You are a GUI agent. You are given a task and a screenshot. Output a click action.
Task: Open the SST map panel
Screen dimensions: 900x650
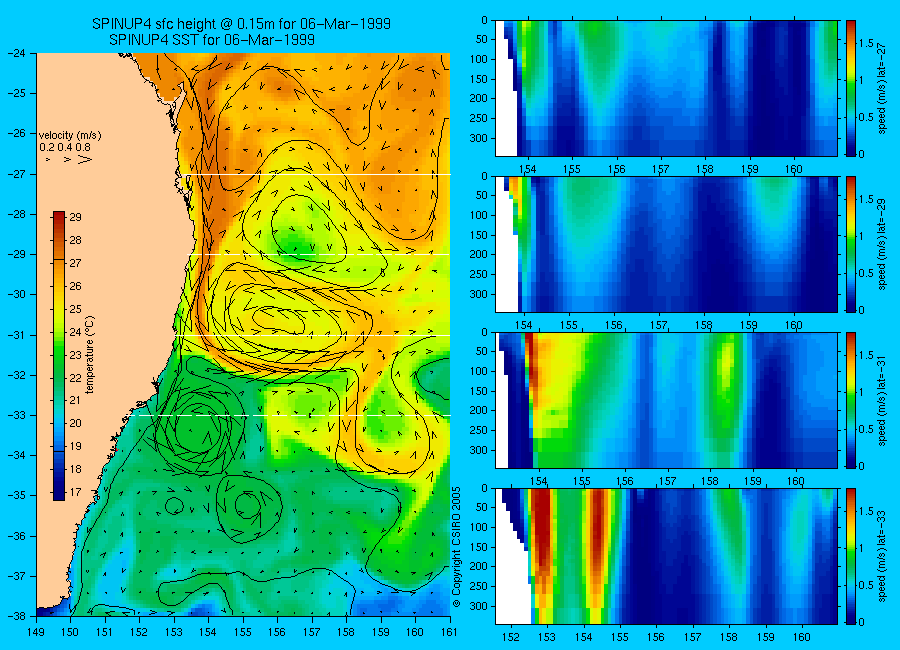[243, 334]
